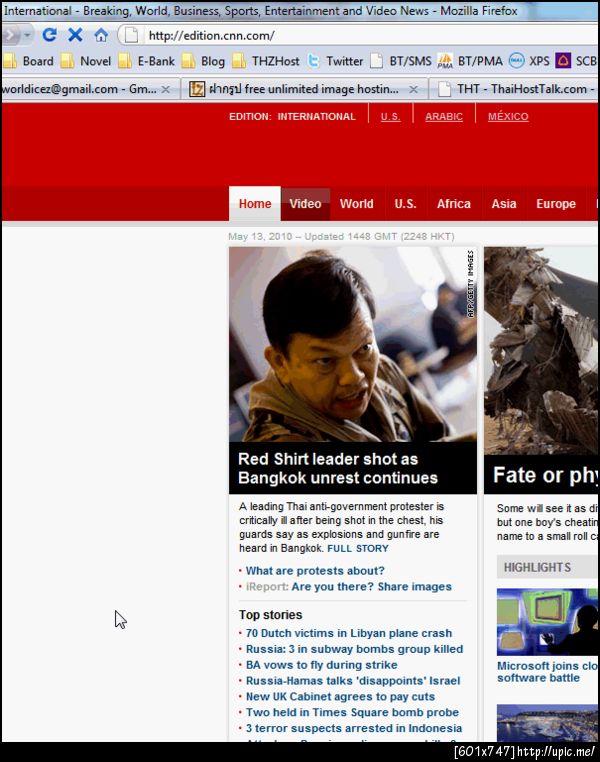Open the XPS Dell bookmark
Image resolution: width=600 pixels, height=762 pixels.
pyautogui.click(x=530, y=61)
